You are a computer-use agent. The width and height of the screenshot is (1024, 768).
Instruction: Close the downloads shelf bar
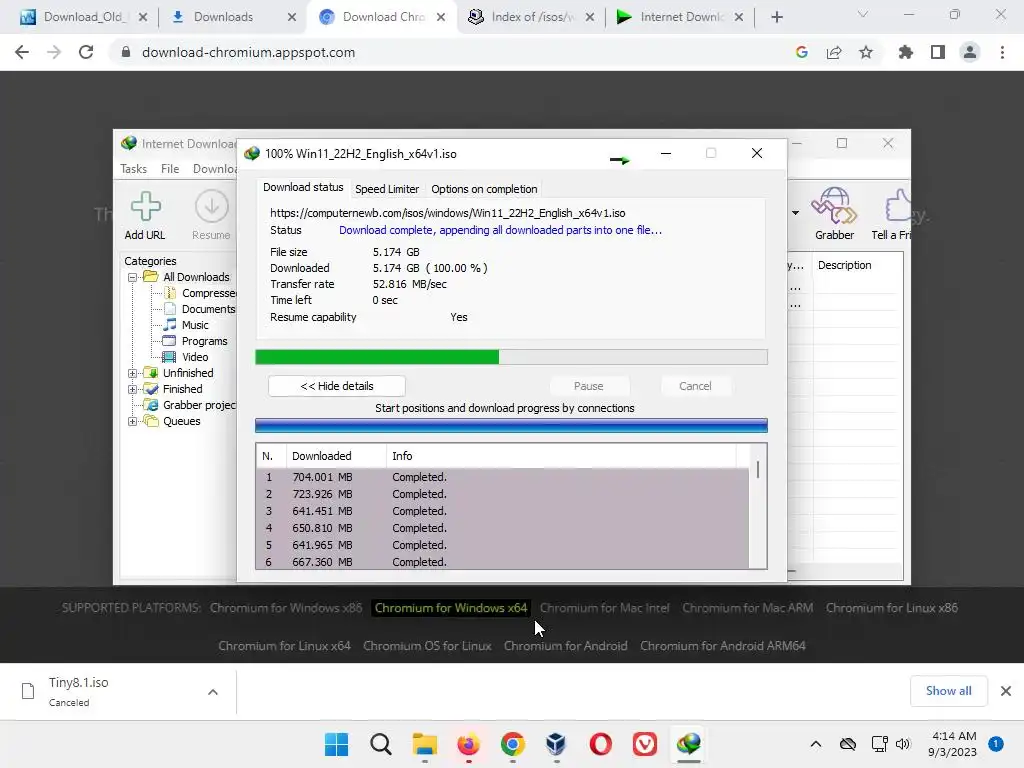(1006, 691)
